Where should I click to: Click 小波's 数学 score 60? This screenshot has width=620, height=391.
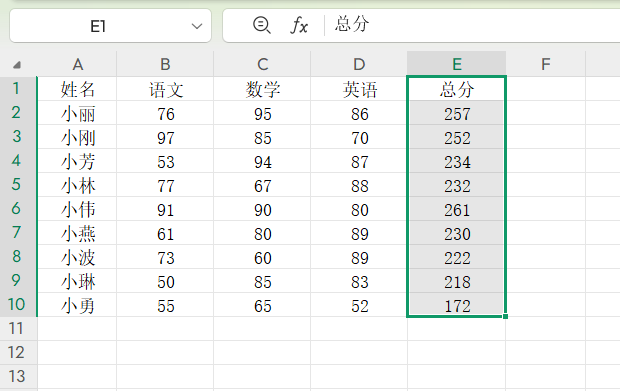[x=262, y=258]
